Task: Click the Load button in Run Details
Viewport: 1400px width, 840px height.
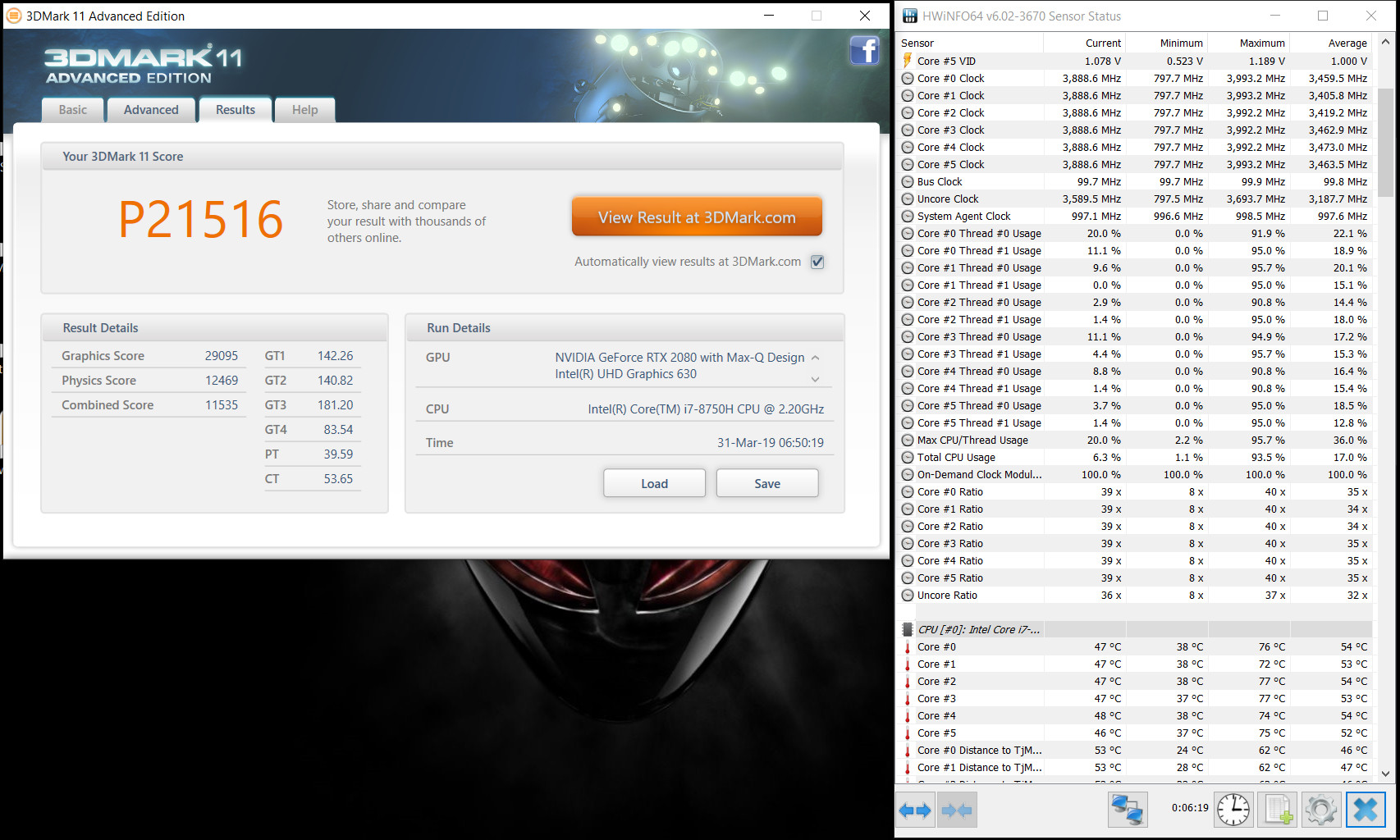Action: click(654, 483)
